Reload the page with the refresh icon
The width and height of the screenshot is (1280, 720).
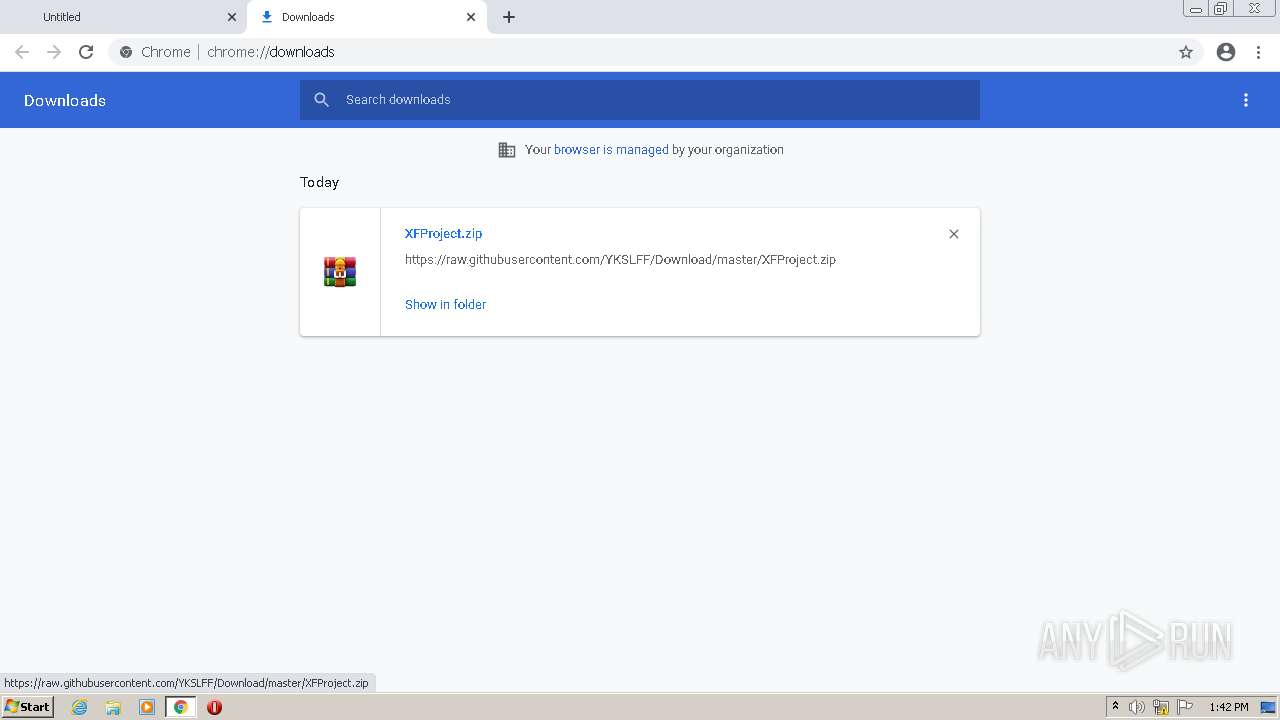tap(86, 52)
